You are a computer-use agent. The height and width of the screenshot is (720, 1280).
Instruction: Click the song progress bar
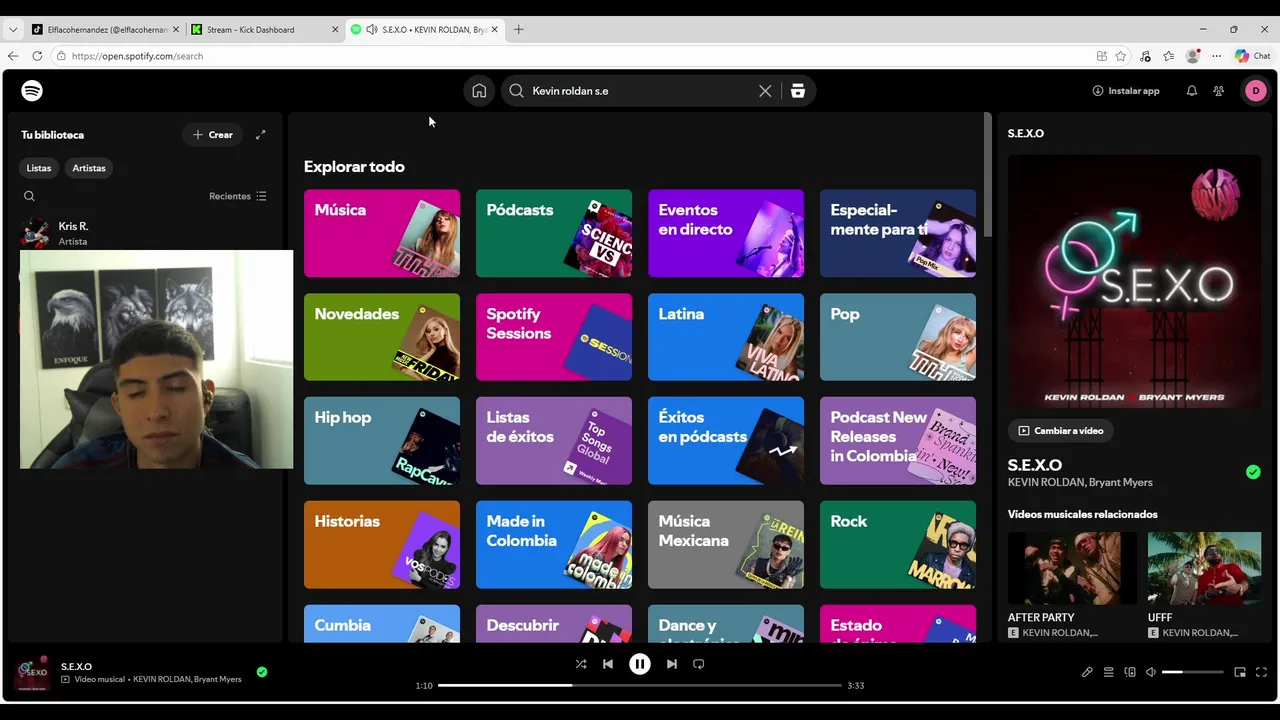(640, 686)
